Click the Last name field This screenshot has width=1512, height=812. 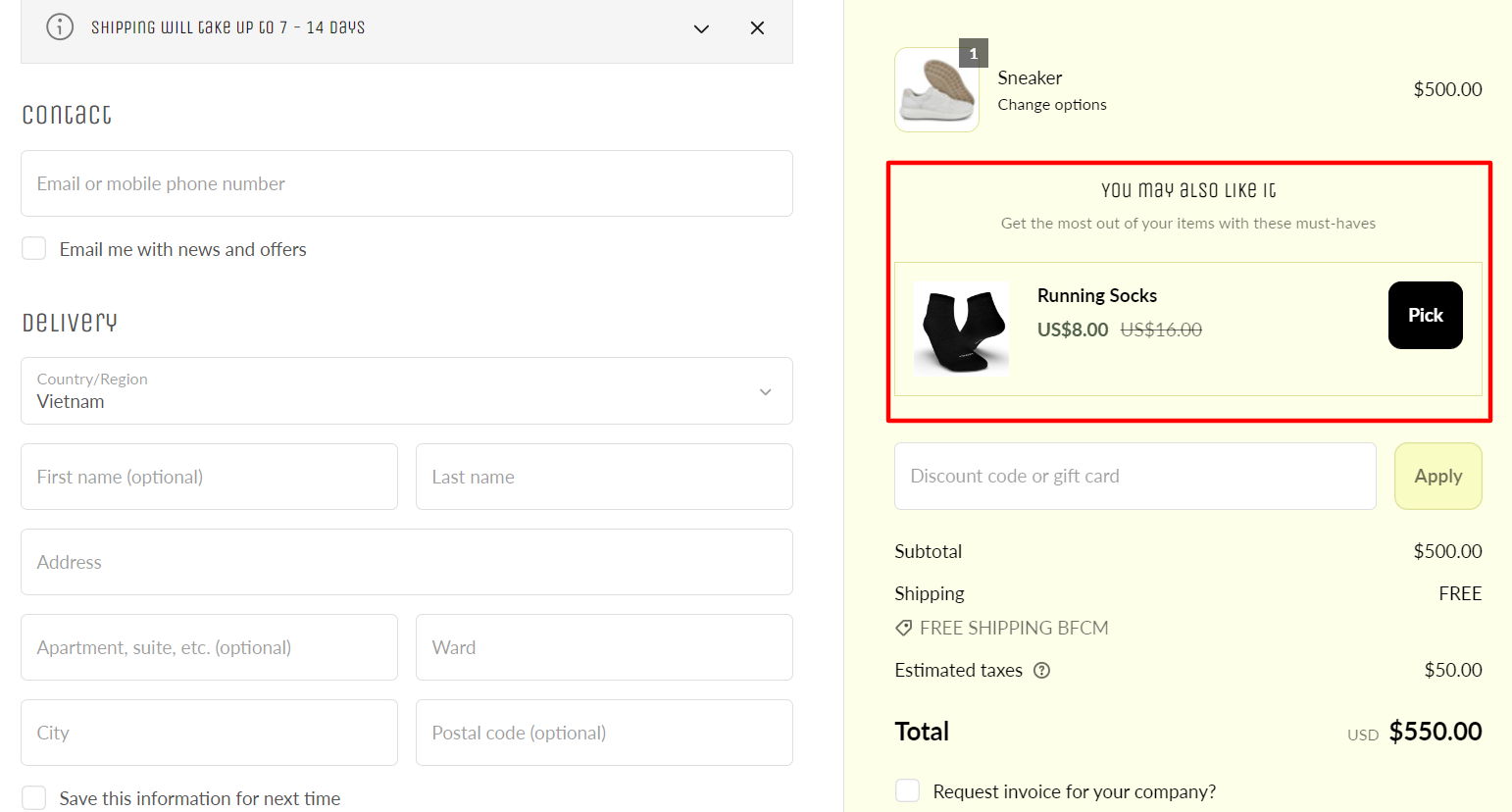(604, 477)
